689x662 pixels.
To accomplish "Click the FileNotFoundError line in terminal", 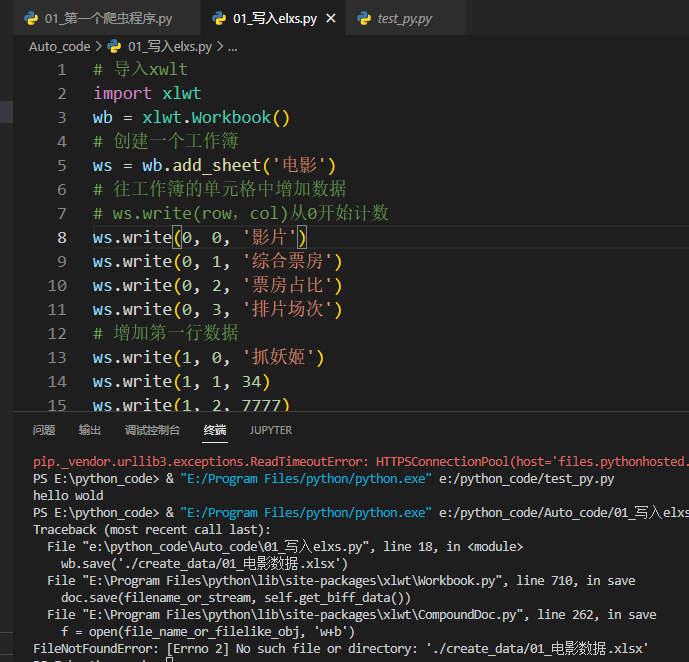I will (x=341, y=648).
